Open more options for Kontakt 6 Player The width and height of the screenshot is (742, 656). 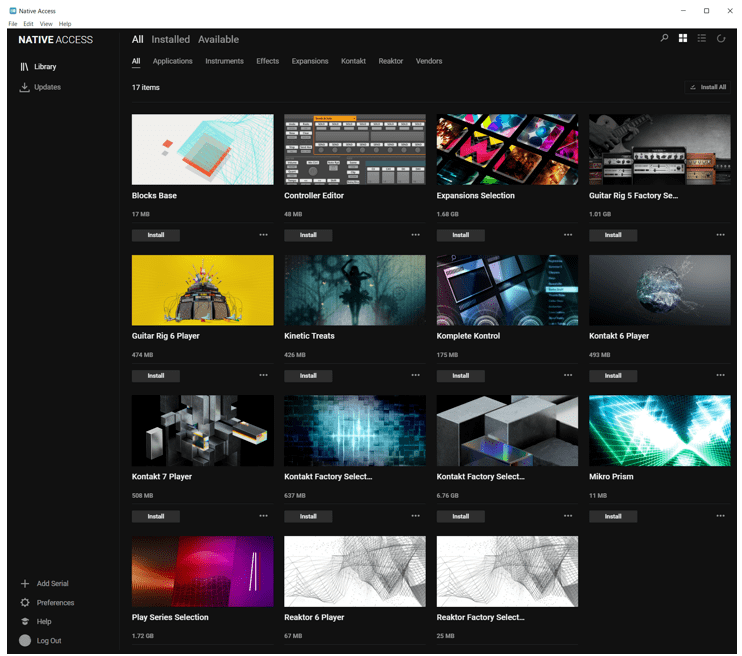(x=720, y=375)
